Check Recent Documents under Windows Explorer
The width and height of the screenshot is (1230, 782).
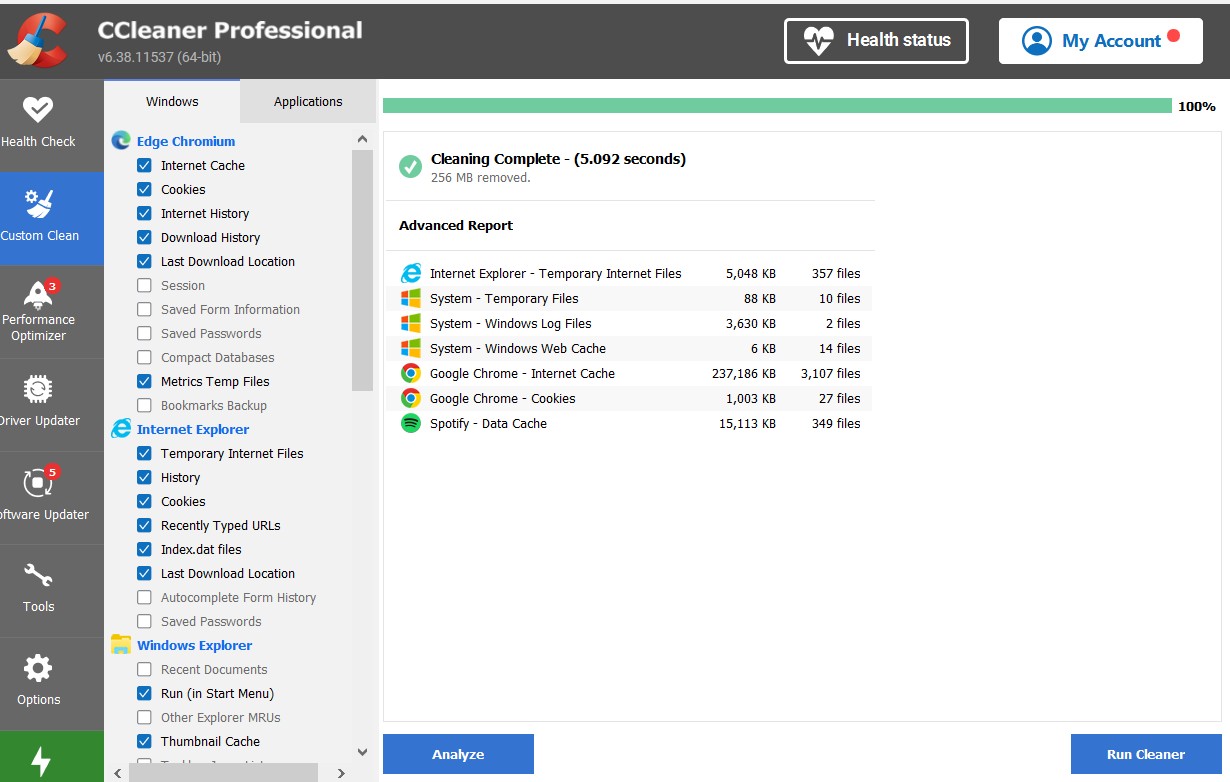click(144, 670)
